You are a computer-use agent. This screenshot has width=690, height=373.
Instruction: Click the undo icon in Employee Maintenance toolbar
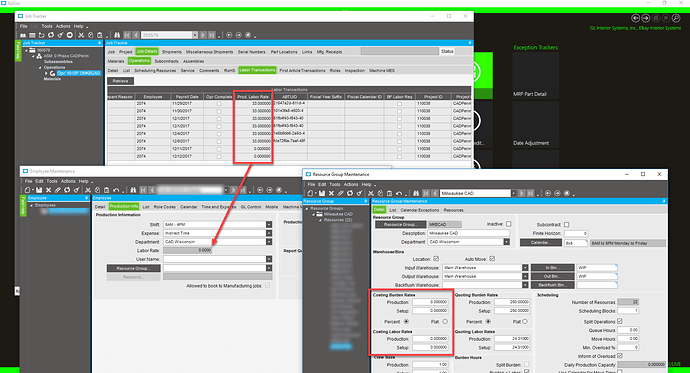click(116, 190)
